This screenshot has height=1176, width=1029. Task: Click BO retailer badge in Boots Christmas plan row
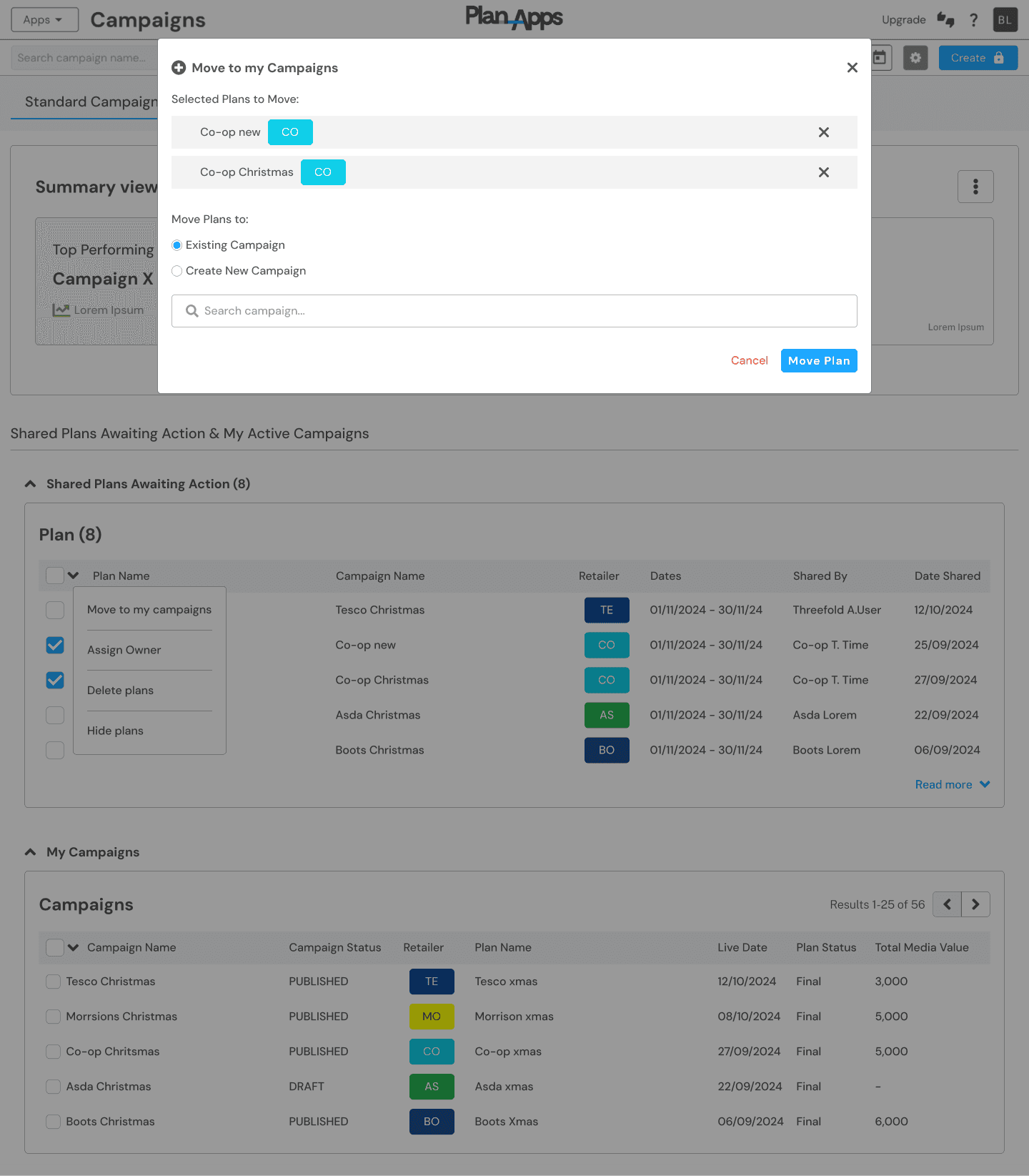pos(607,750)
